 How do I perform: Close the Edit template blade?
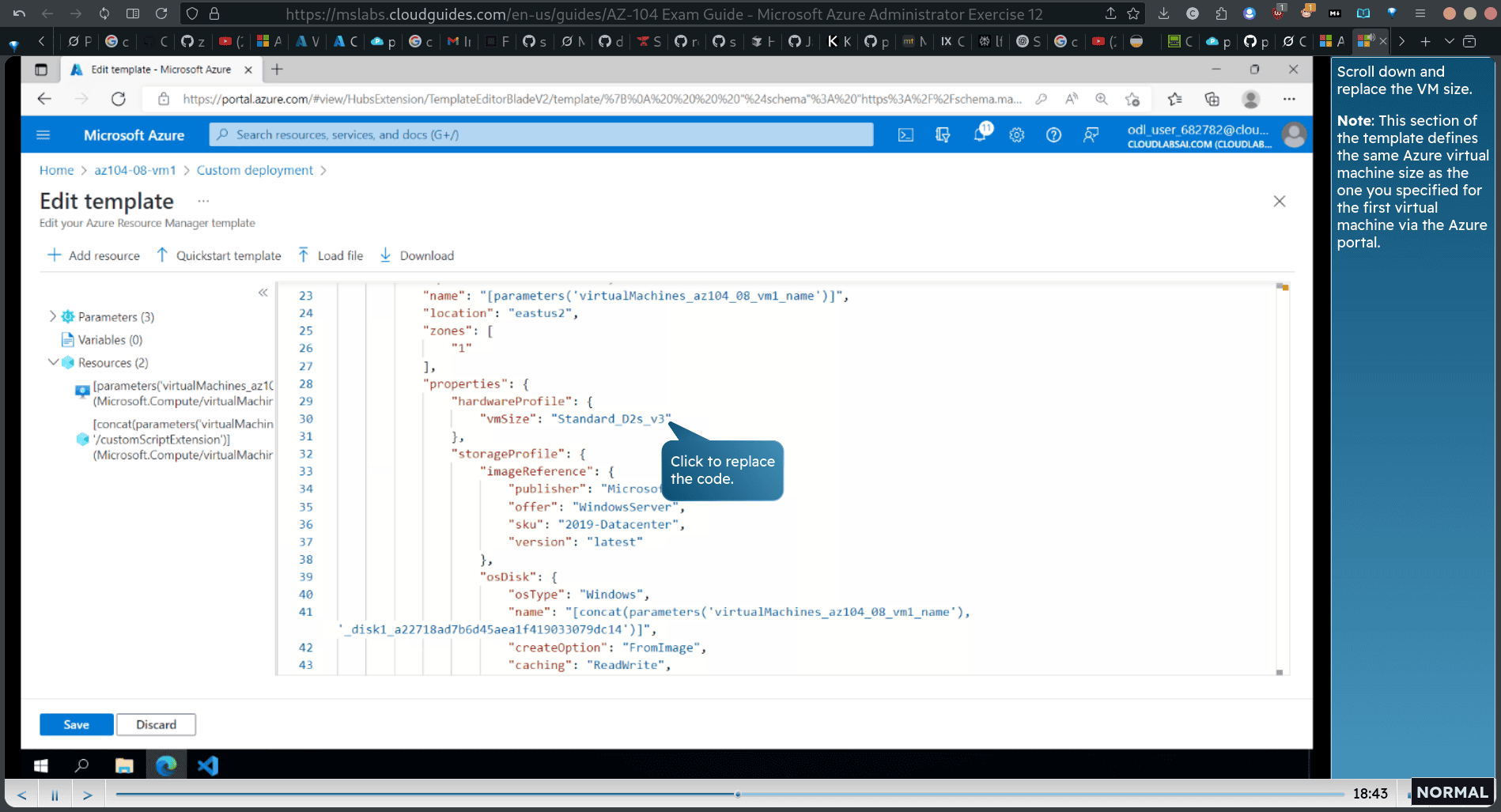(1280, 202)
